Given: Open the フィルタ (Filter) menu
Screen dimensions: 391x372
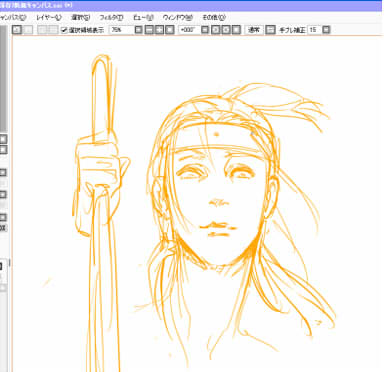Looking at the screenshot, I should pos(111,17).
